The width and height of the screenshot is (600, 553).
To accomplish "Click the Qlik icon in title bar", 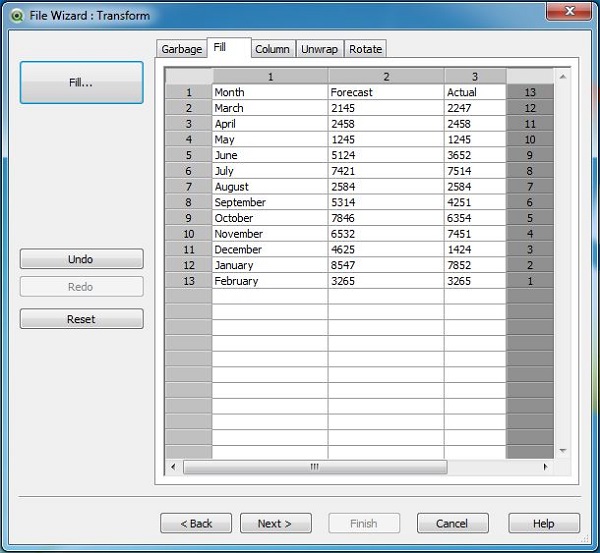I will [x=17, y=13].
